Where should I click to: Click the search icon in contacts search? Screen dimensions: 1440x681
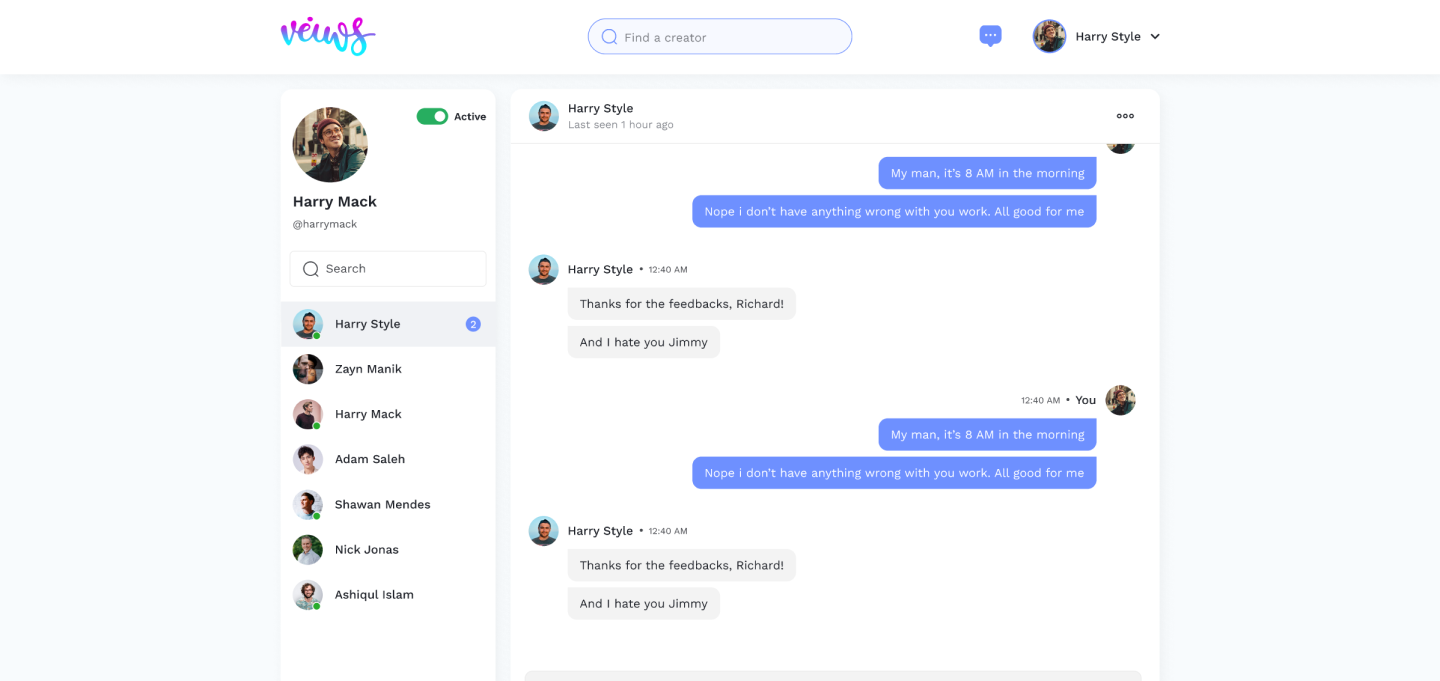tap(311, 269)
